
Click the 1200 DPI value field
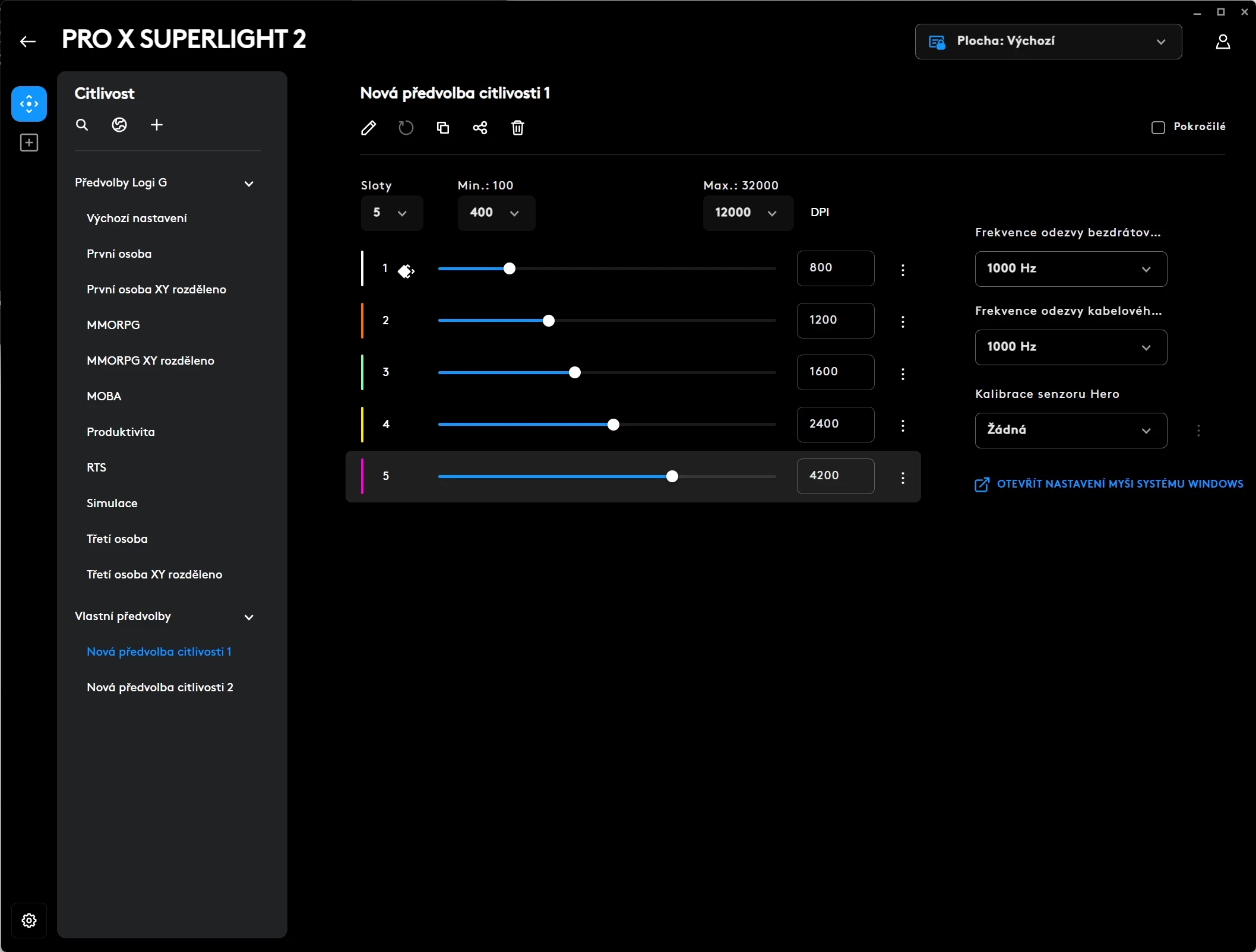[x=836, y=321]
